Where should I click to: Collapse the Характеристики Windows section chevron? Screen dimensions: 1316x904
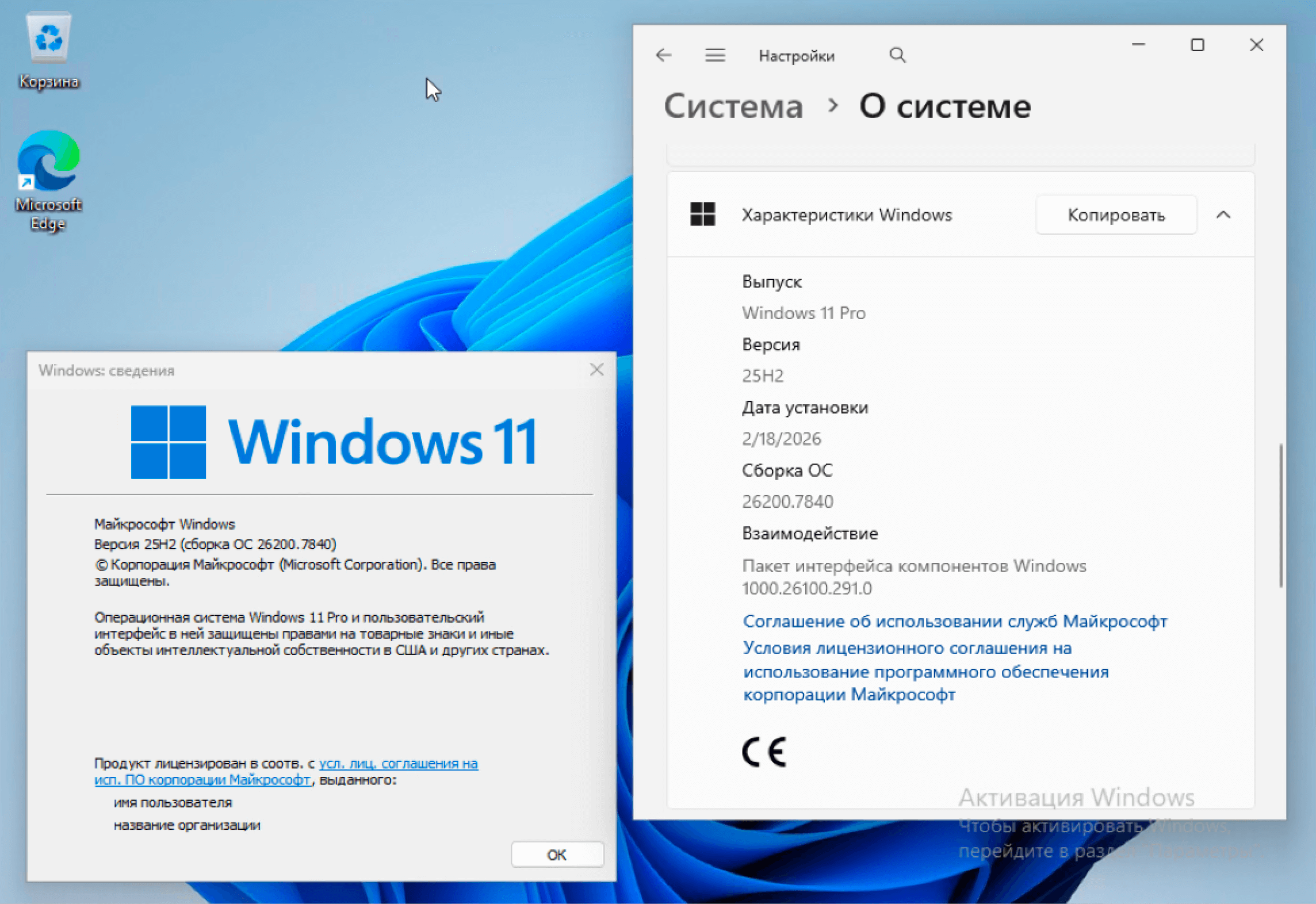[1223, 214]
